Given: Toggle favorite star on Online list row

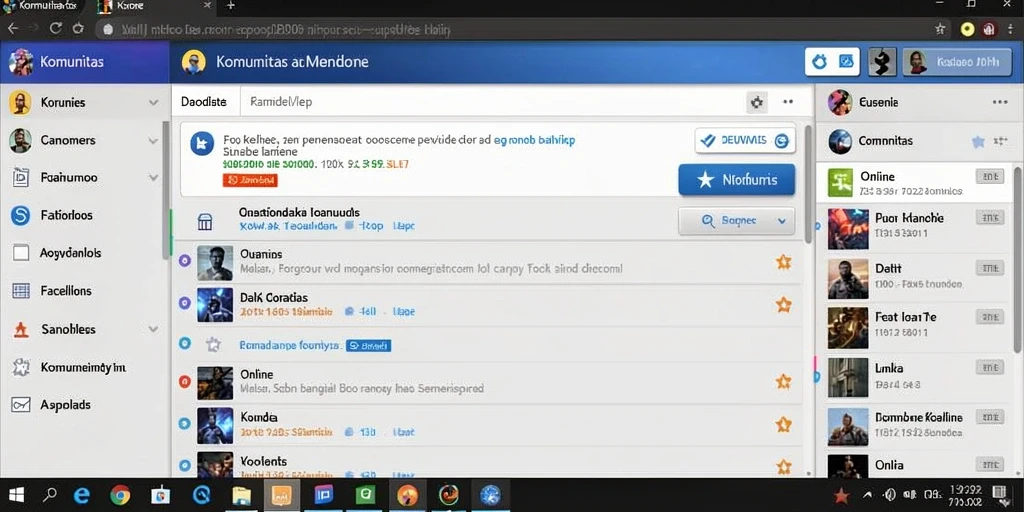Looking at the screenshot, I should coord(784,382).
